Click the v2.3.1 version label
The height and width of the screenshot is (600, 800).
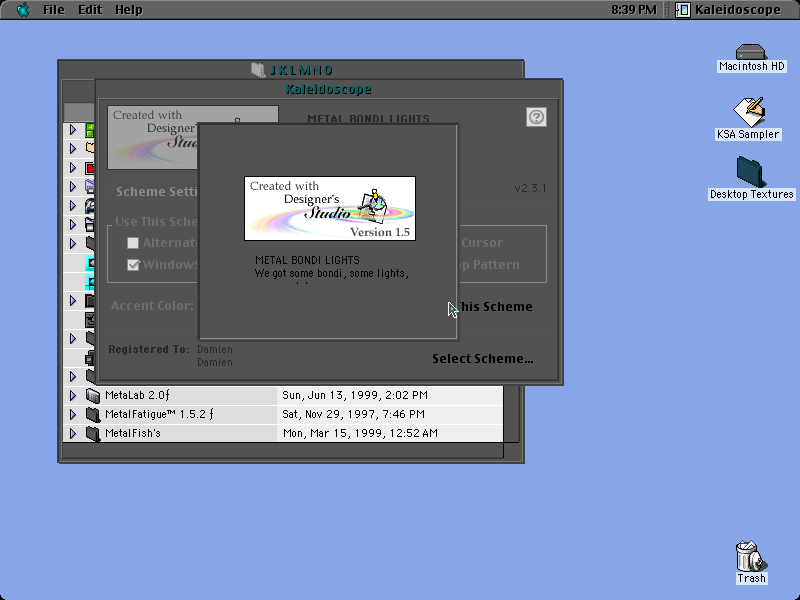pos(530,188)
